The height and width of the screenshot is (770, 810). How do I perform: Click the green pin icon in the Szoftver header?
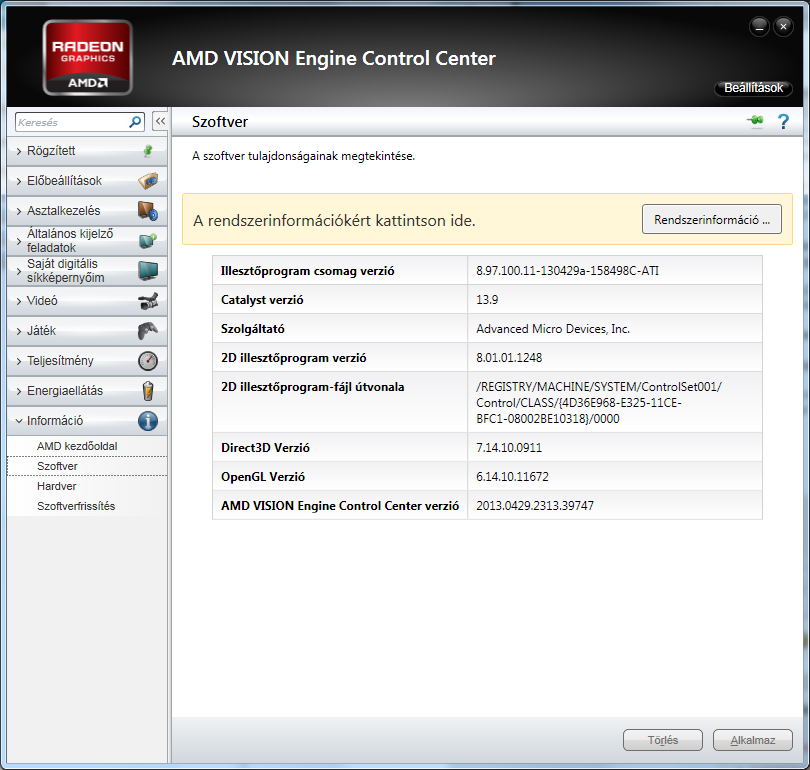pos(755,120)
